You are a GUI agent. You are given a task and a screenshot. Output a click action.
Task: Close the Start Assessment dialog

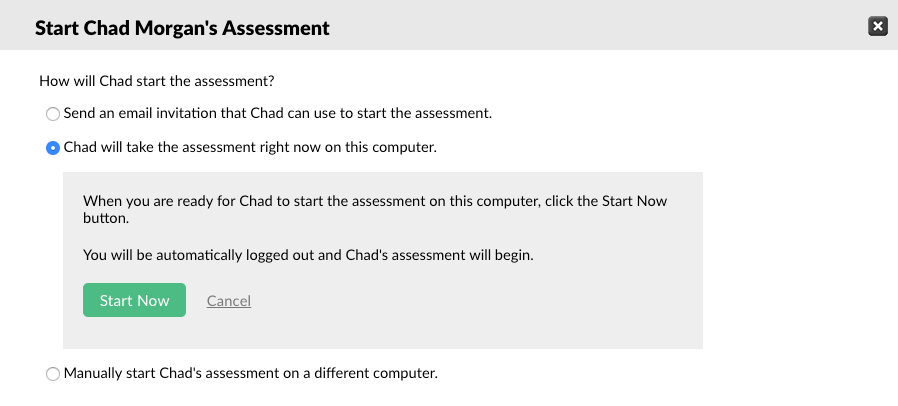878,27
